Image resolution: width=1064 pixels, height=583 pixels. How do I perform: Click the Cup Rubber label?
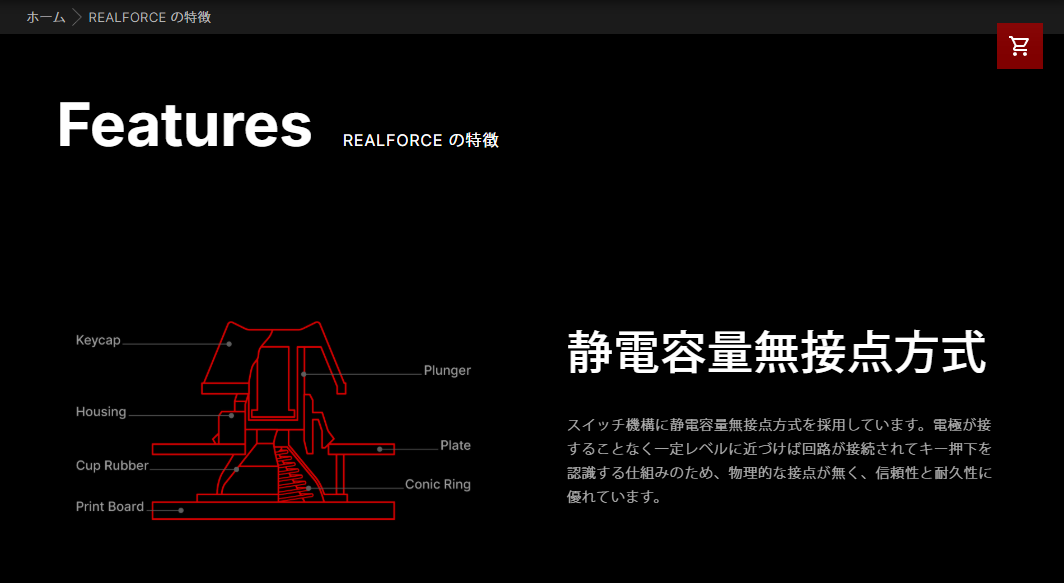(x=112, y=466)
